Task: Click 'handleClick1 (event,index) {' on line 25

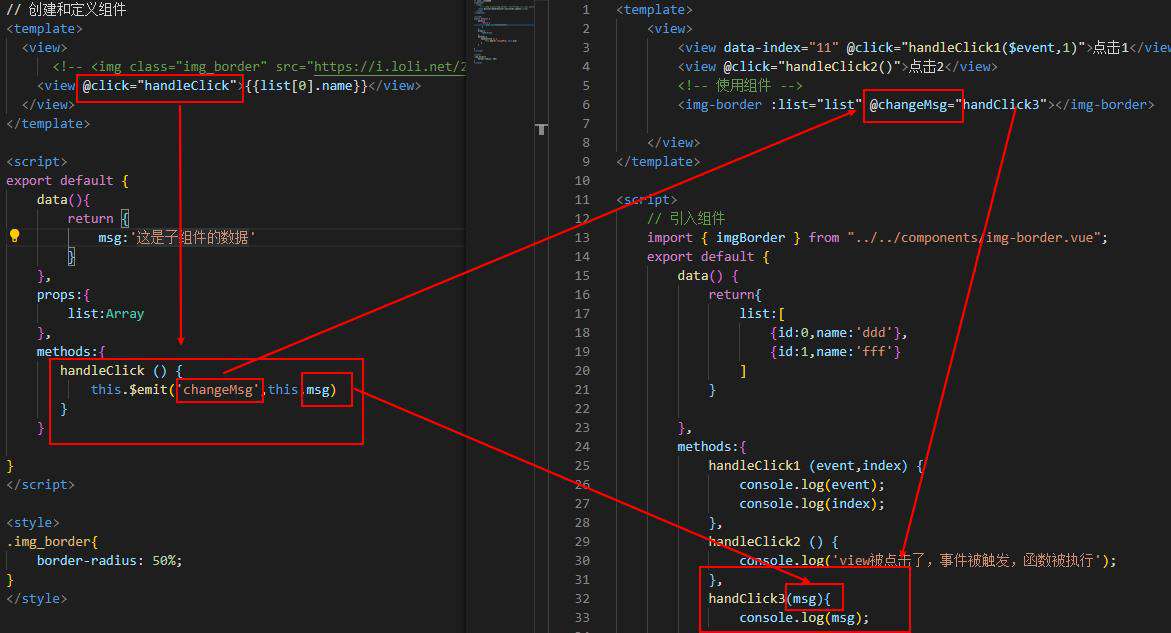Action: pos(816,466)
